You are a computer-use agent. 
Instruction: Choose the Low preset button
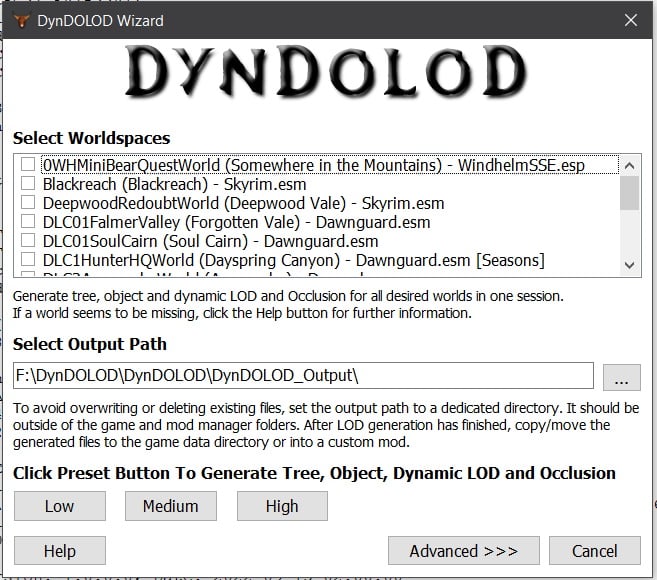pos(60,506)
